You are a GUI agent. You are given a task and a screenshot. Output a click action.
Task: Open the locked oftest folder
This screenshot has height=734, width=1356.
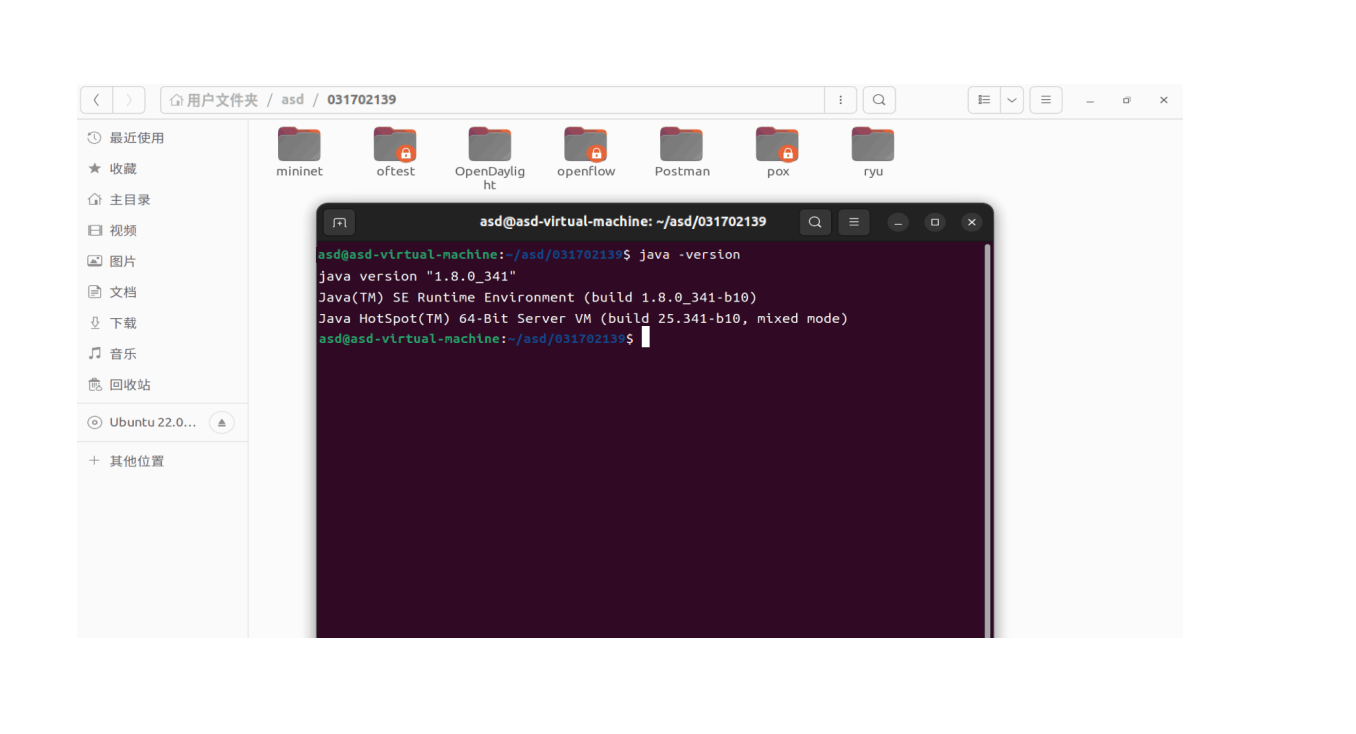coord(396,152)
